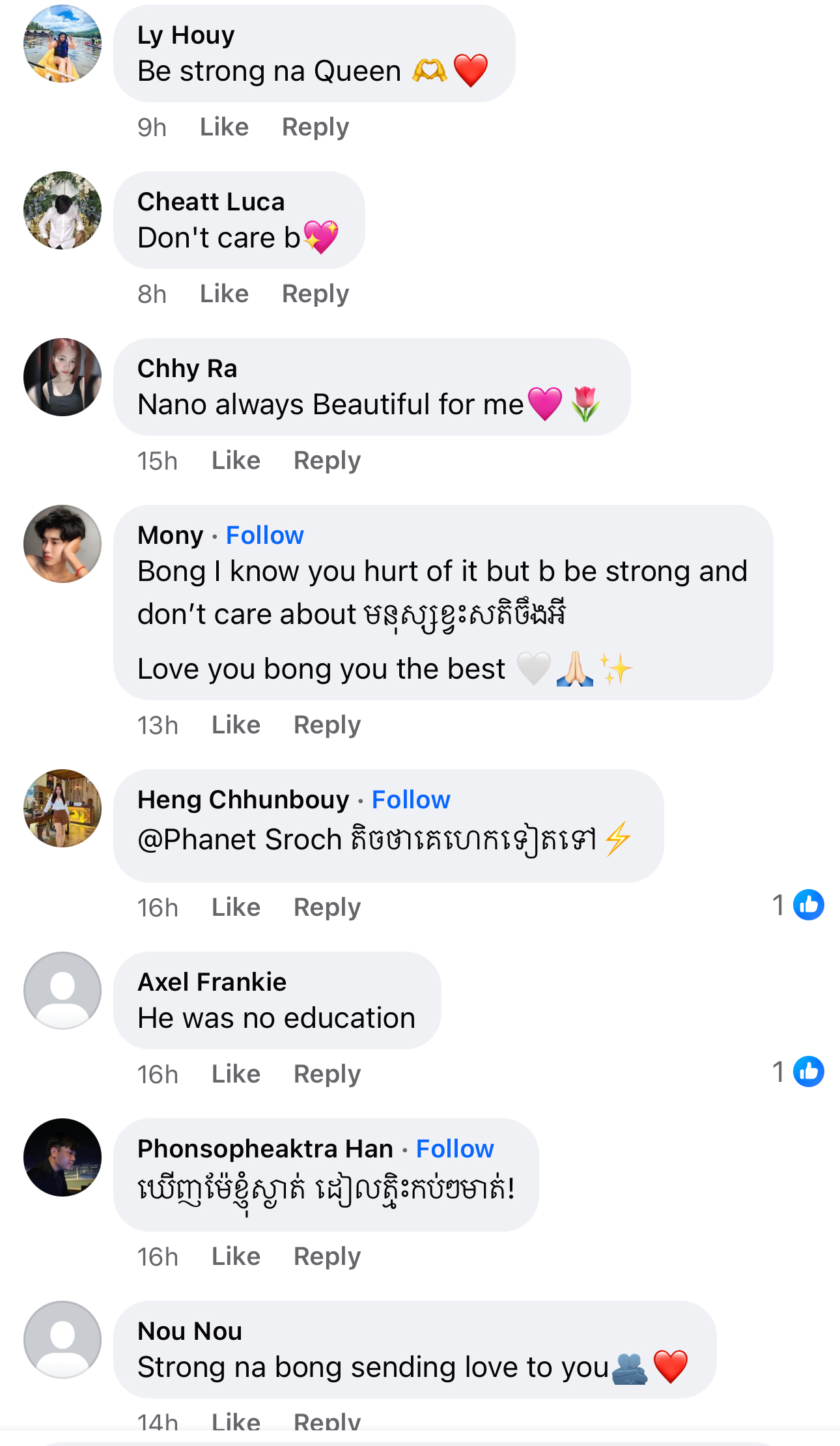This screenshot has width=840, height=1446.
Task: Reply to Mony's comment
Action: tap(327, 725)
